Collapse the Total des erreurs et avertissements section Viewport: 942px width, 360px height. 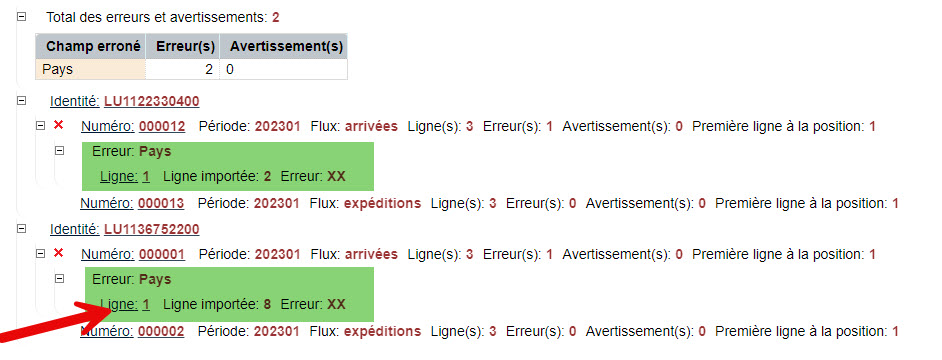point(22,17)
